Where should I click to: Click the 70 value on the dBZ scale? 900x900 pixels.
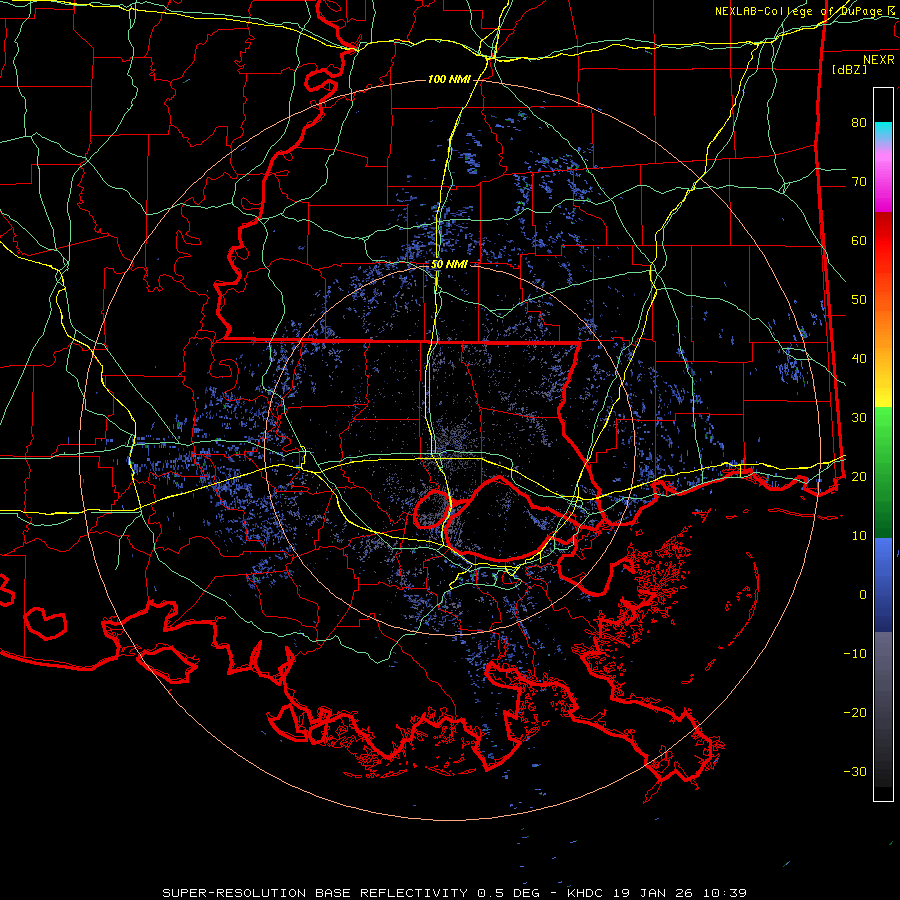pyautogui.click(x=859, y=182)
